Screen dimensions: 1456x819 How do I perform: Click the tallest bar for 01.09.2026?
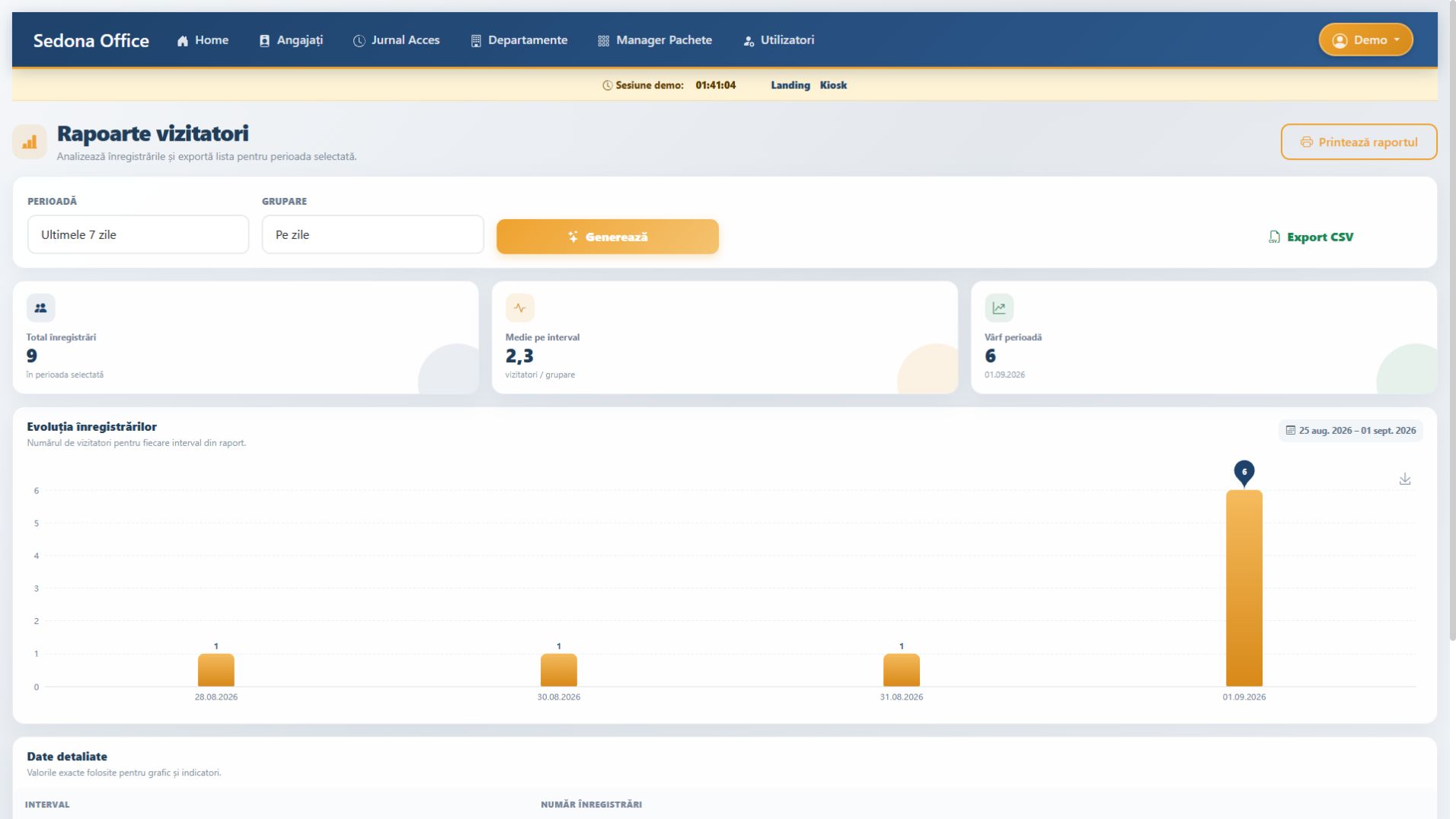1244,588
